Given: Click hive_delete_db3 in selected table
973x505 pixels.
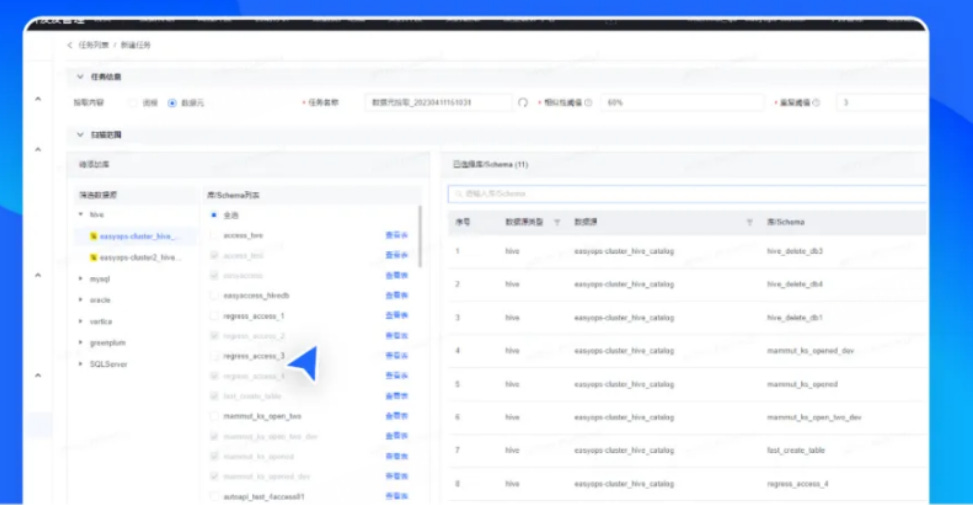Looking at the screenshot, I should point(795,251).
